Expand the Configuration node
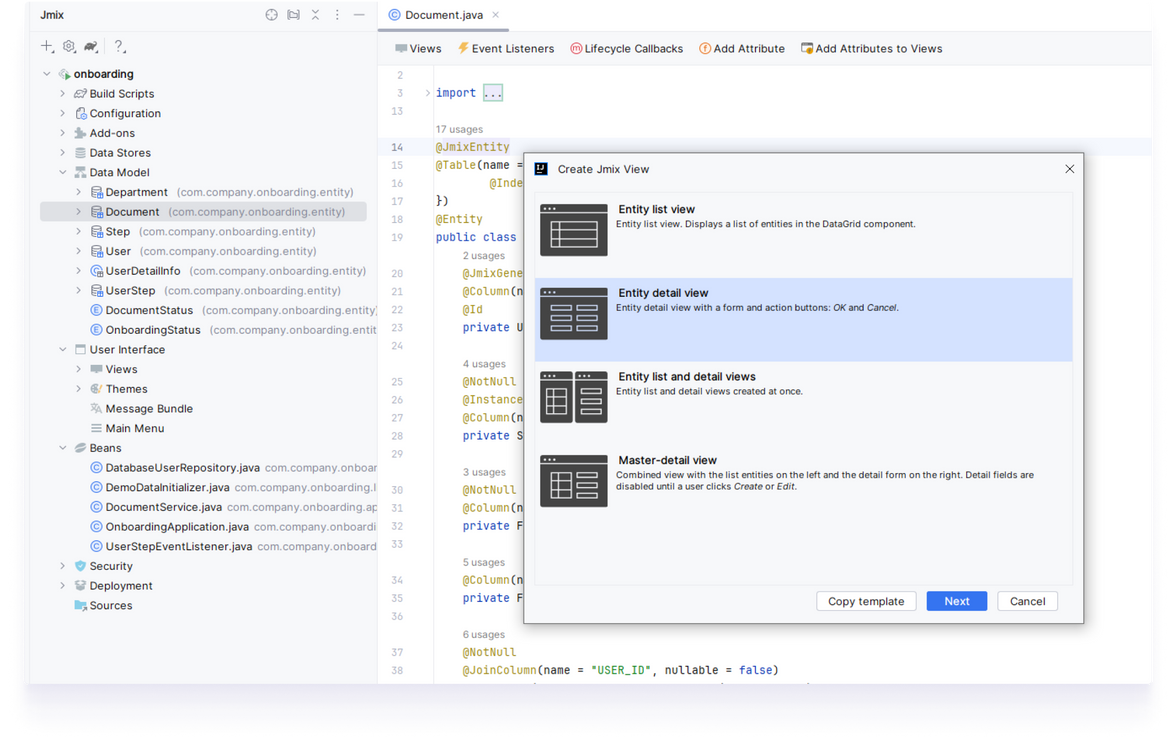 pyautogui.click(x=63, y=113)
